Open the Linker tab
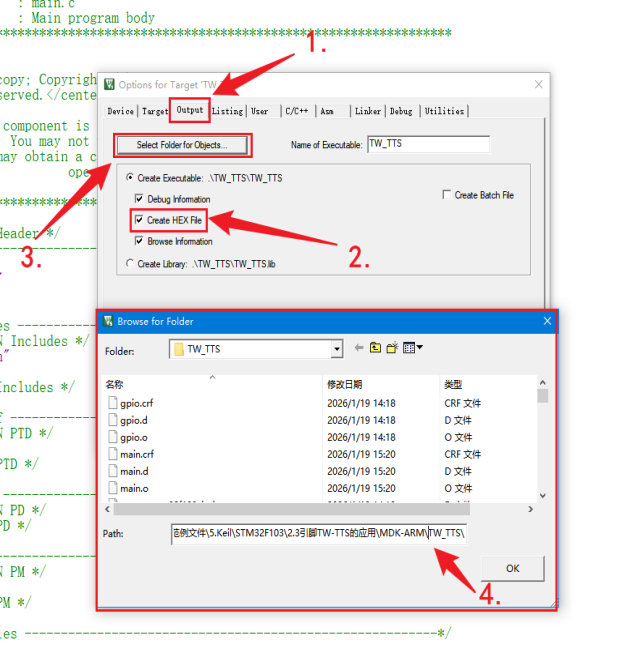Viewport: 638px width, 653px height. point(368,111)
